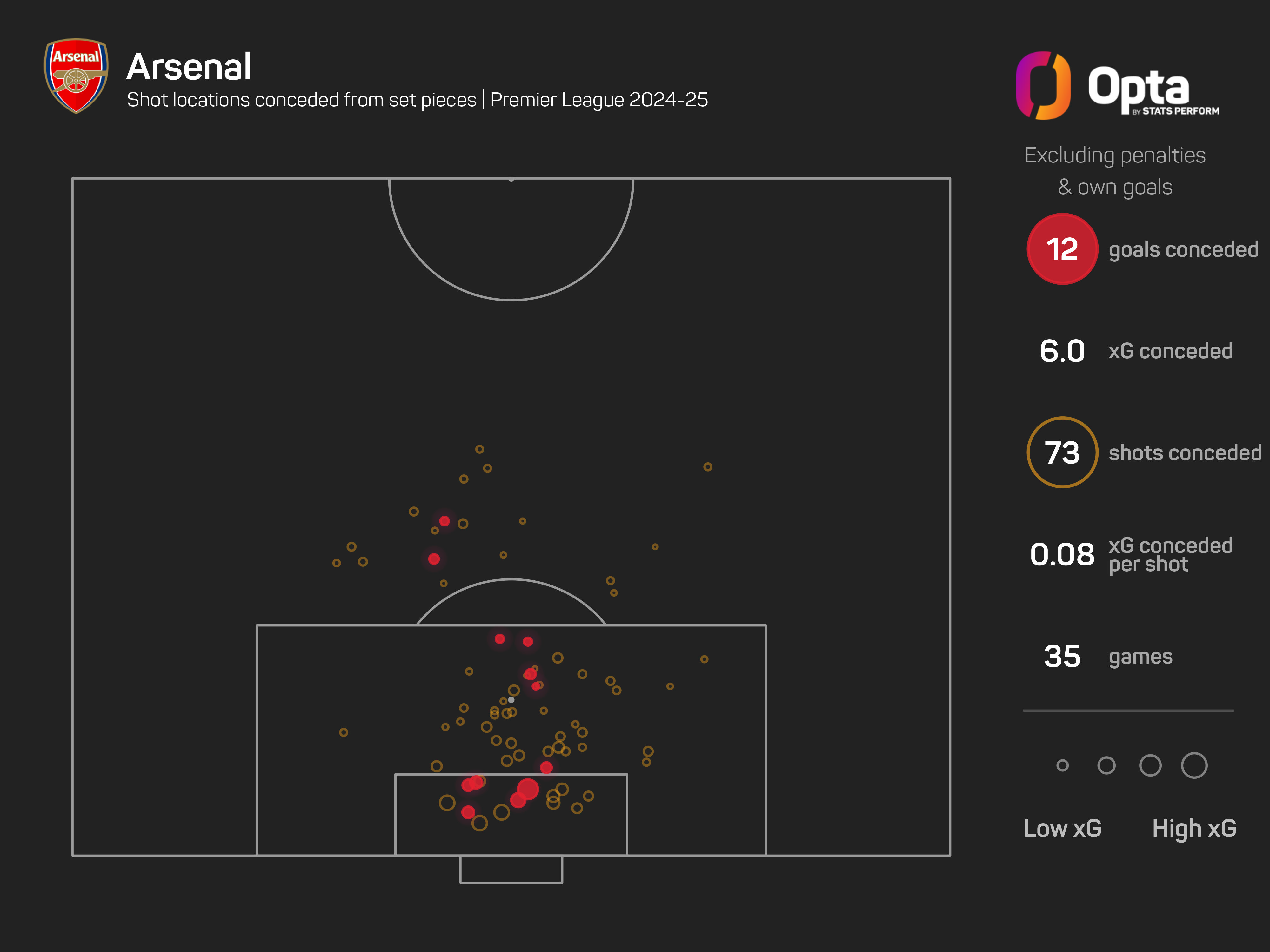Screen dimensions: 1270x952
Task: Click the Low xG legend label
Action: [x=1063, y=828]
